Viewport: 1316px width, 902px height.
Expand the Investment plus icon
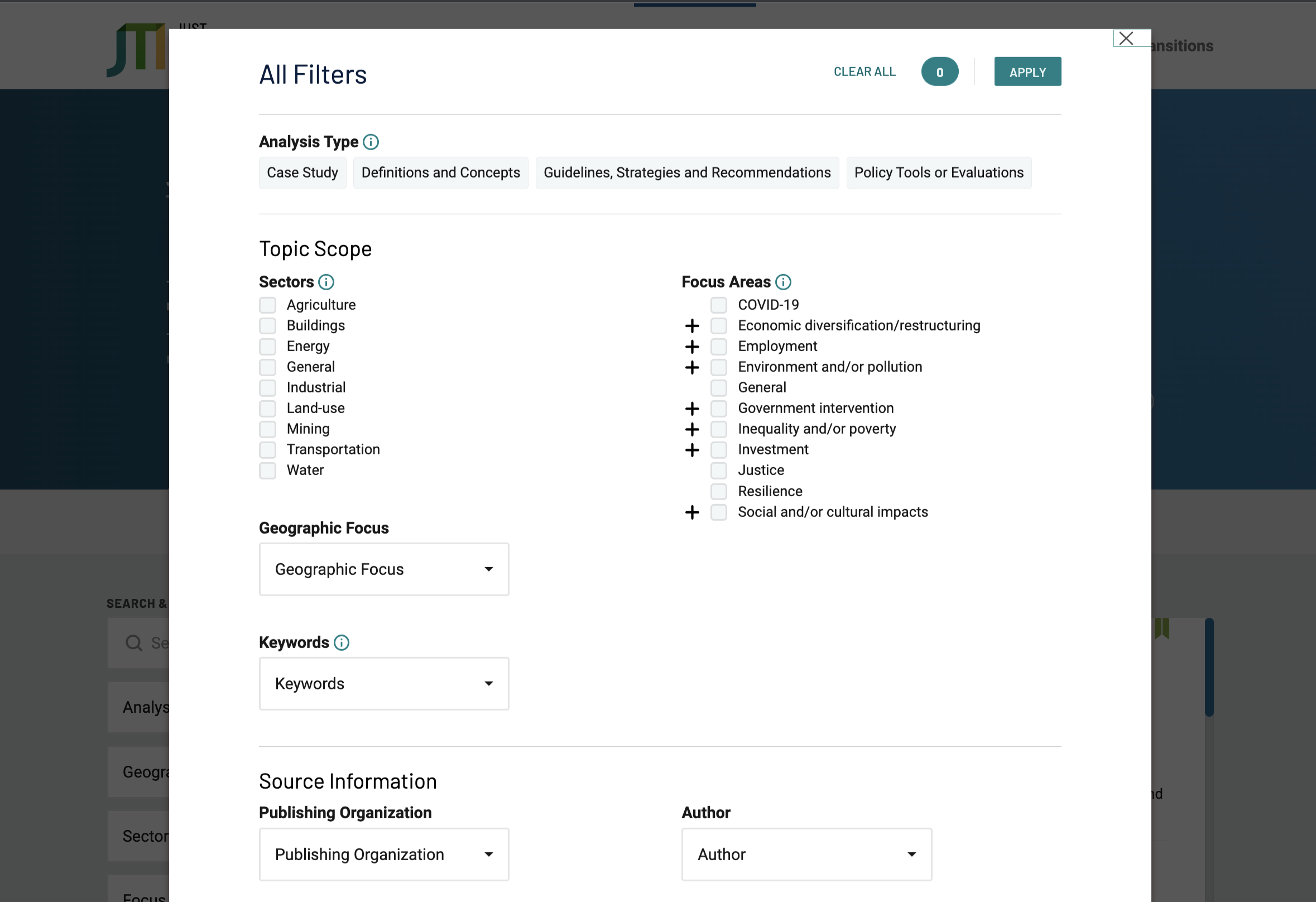point(692,450)
